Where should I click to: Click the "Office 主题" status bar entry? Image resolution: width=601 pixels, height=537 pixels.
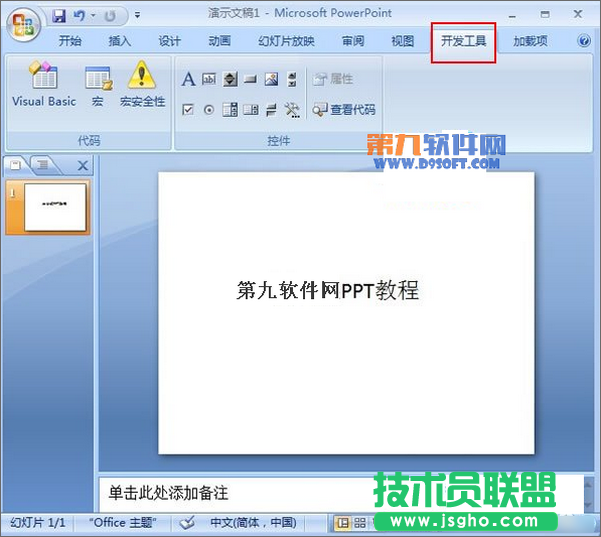[123, 522]
